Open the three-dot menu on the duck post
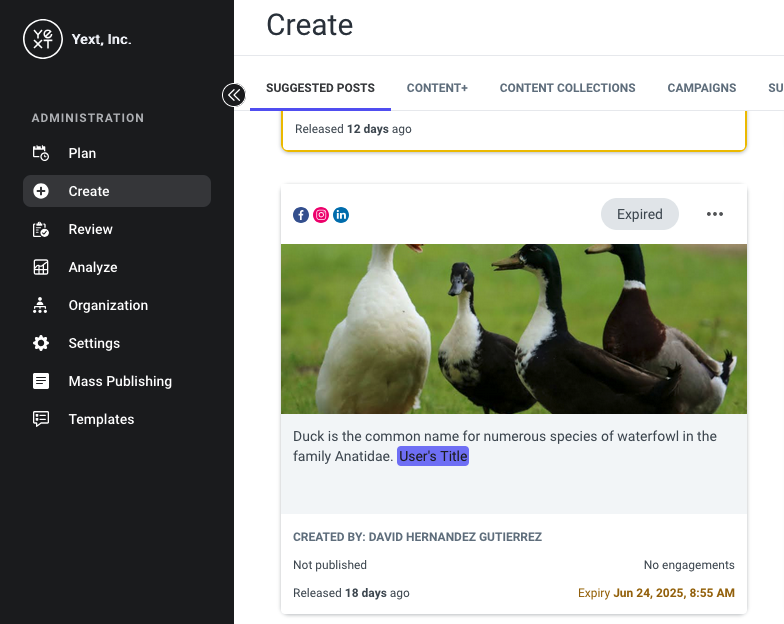The width and height of the screenshot is (784, 624). tap(714, 214)
